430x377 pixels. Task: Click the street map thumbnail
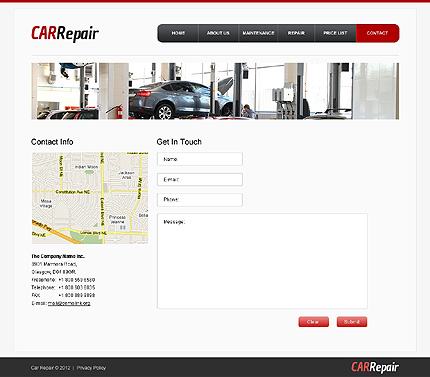[x=90, y=198]
